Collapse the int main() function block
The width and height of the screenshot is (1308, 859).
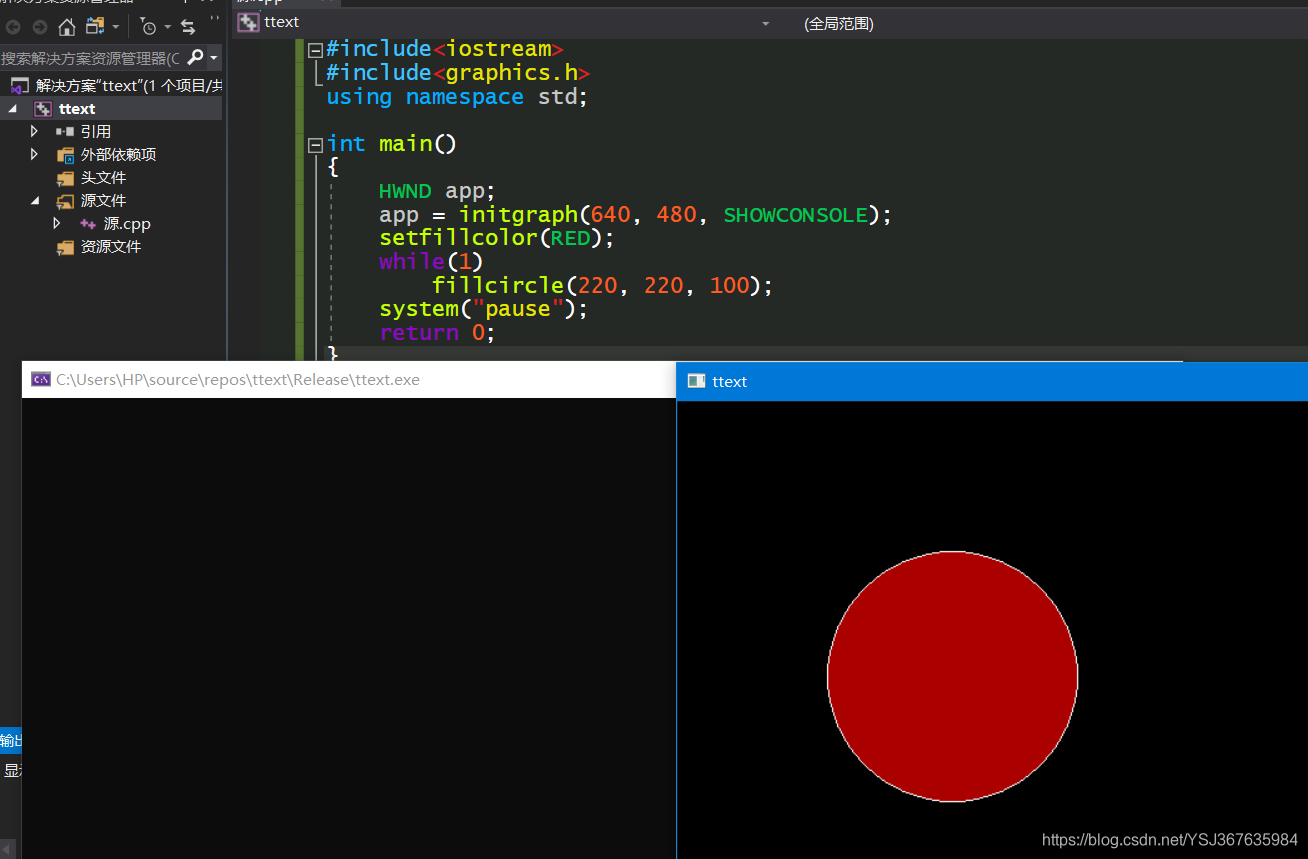[316, 144]
